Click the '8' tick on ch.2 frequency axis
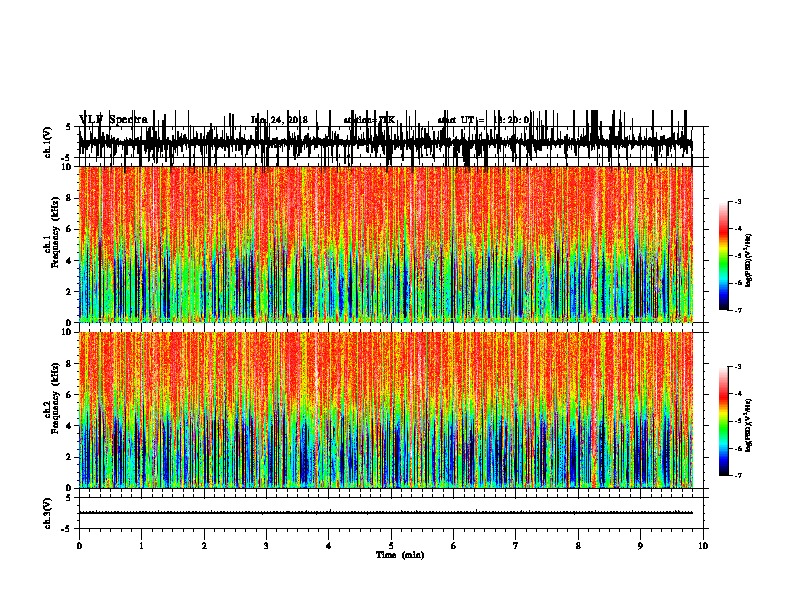This screenshot has height=612, width=792. tap(70, 364)
